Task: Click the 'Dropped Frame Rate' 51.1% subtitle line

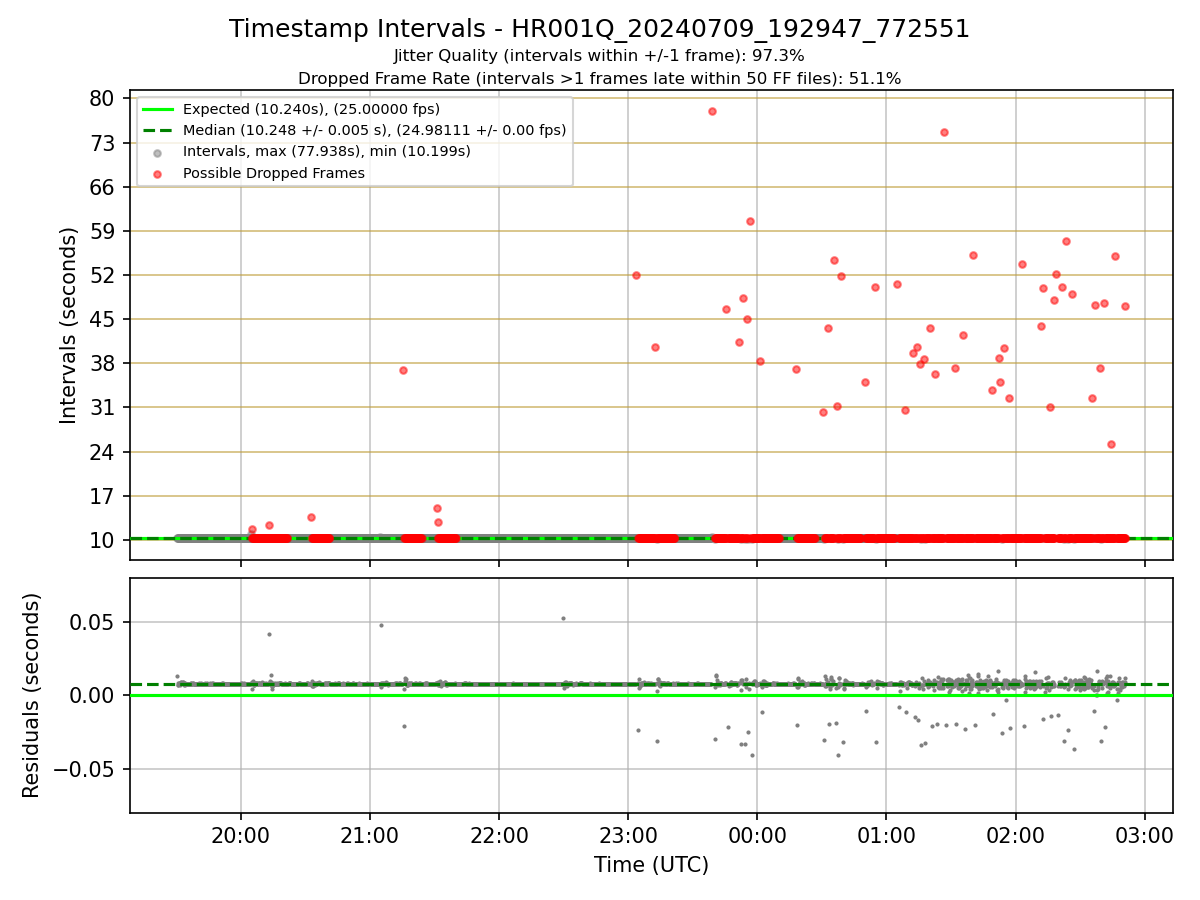Action: [599, 78]
